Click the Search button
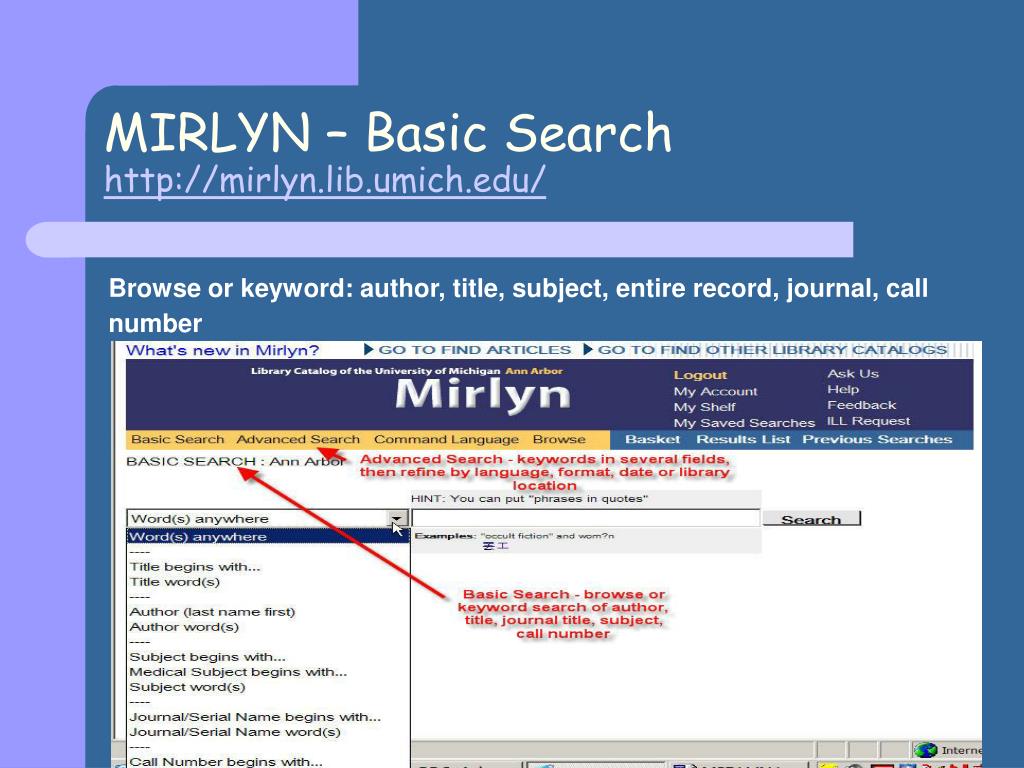Image resolution: width=1024 pixels, height=768 pixels. tap(812, 519)
